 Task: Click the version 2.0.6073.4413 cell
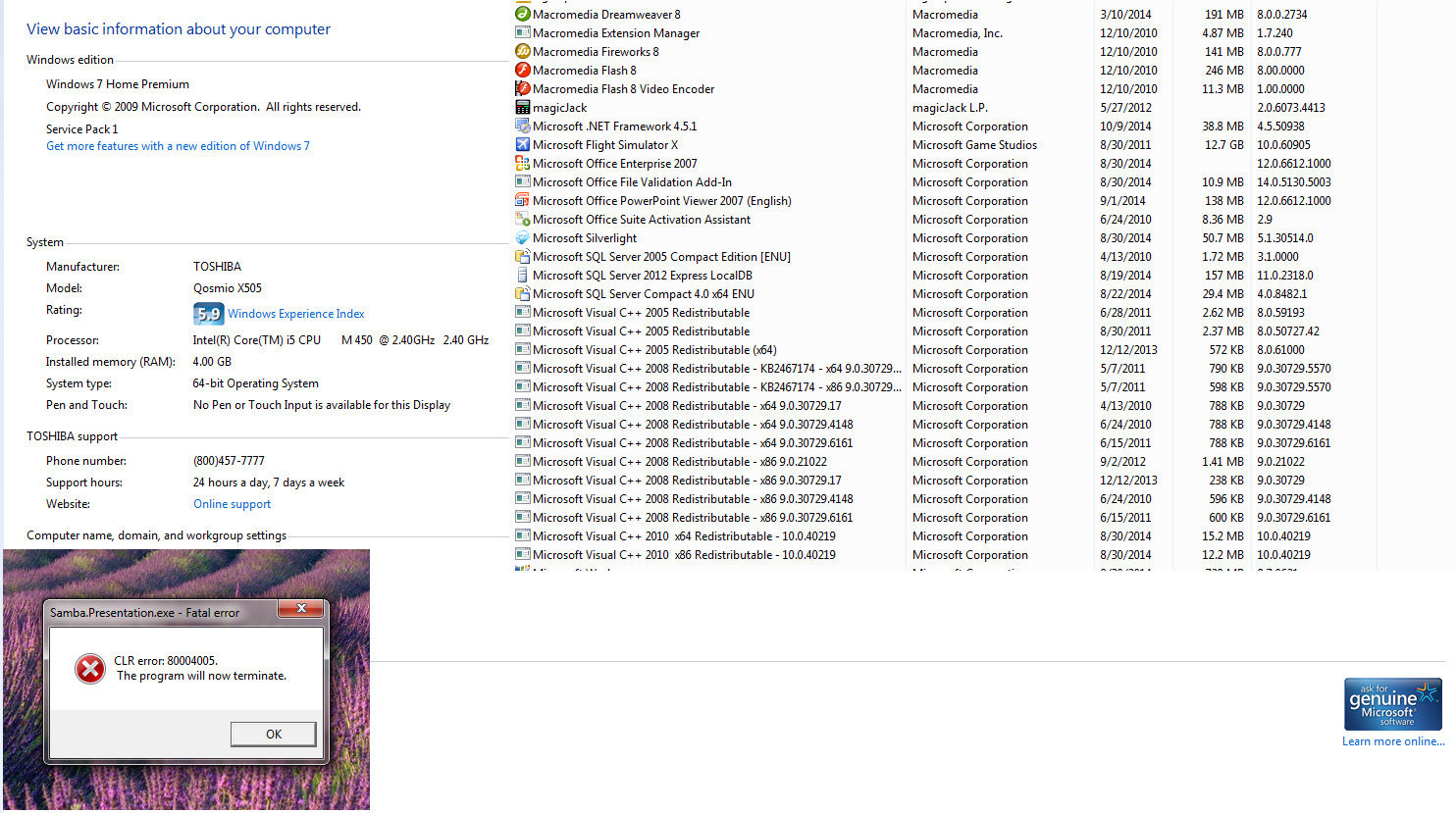tap(1291, 107)
